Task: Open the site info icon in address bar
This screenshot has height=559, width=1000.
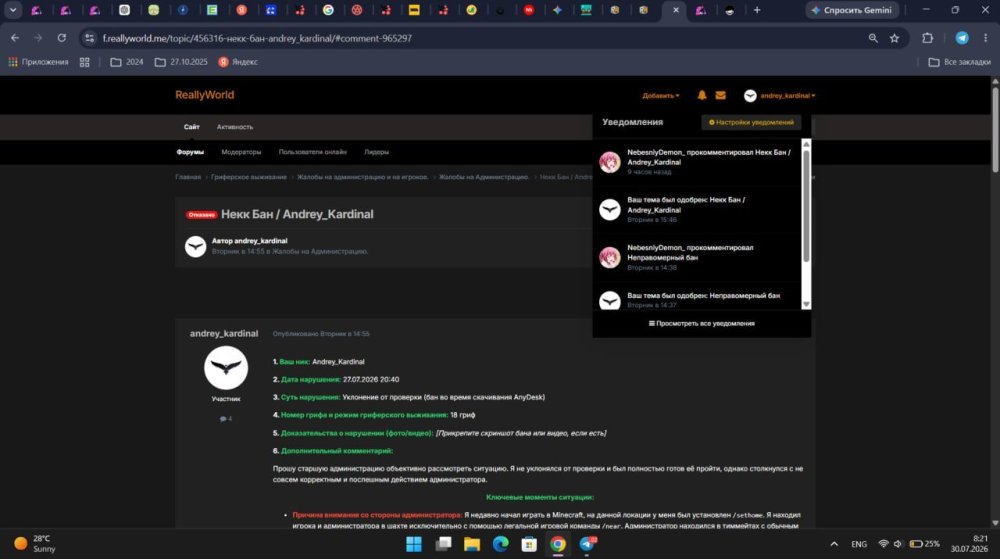Action: coord(89,38)
